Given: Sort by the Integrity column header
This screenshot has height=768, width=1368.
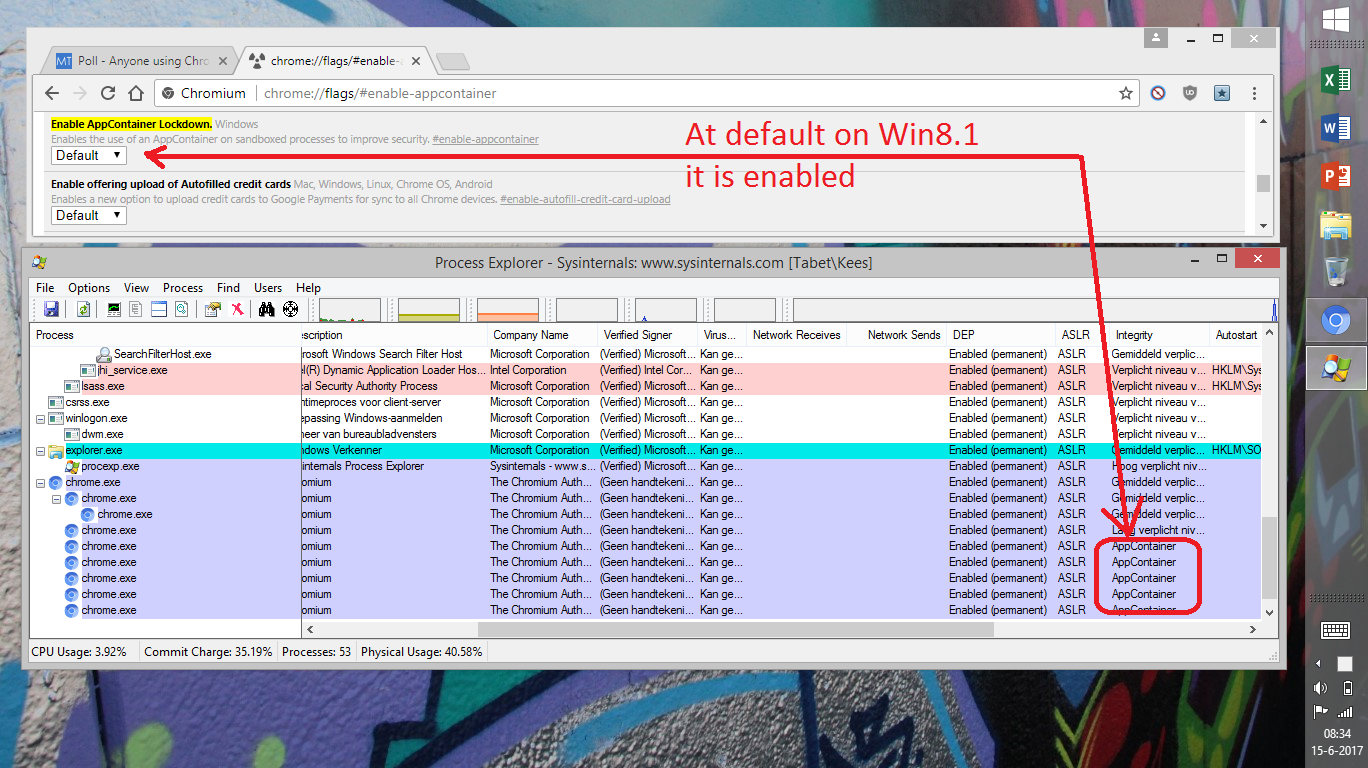Looking at the screenshot, I should [x=1158, y=335].
